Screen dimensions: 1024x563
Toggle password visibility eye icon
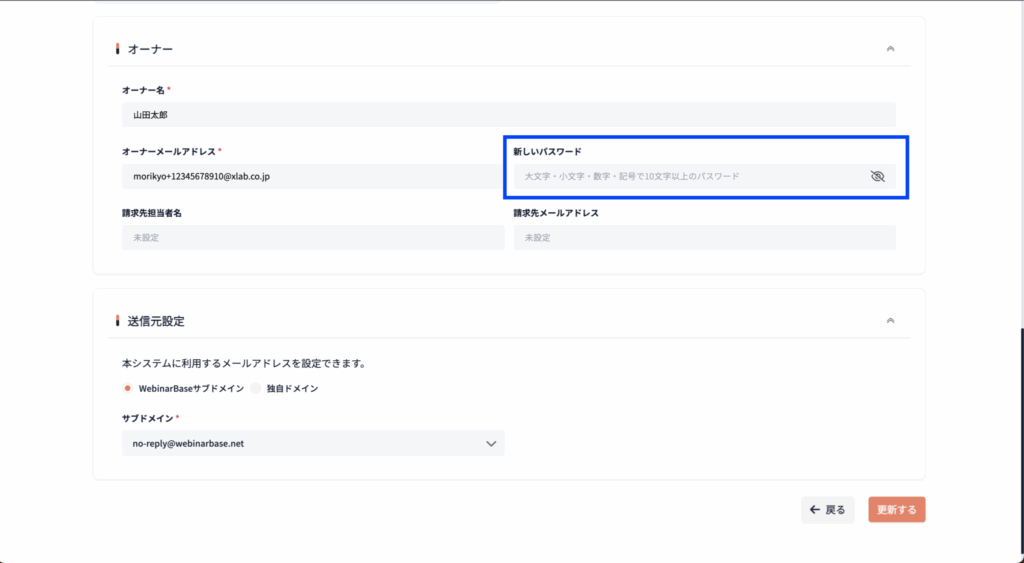[878, 176]
